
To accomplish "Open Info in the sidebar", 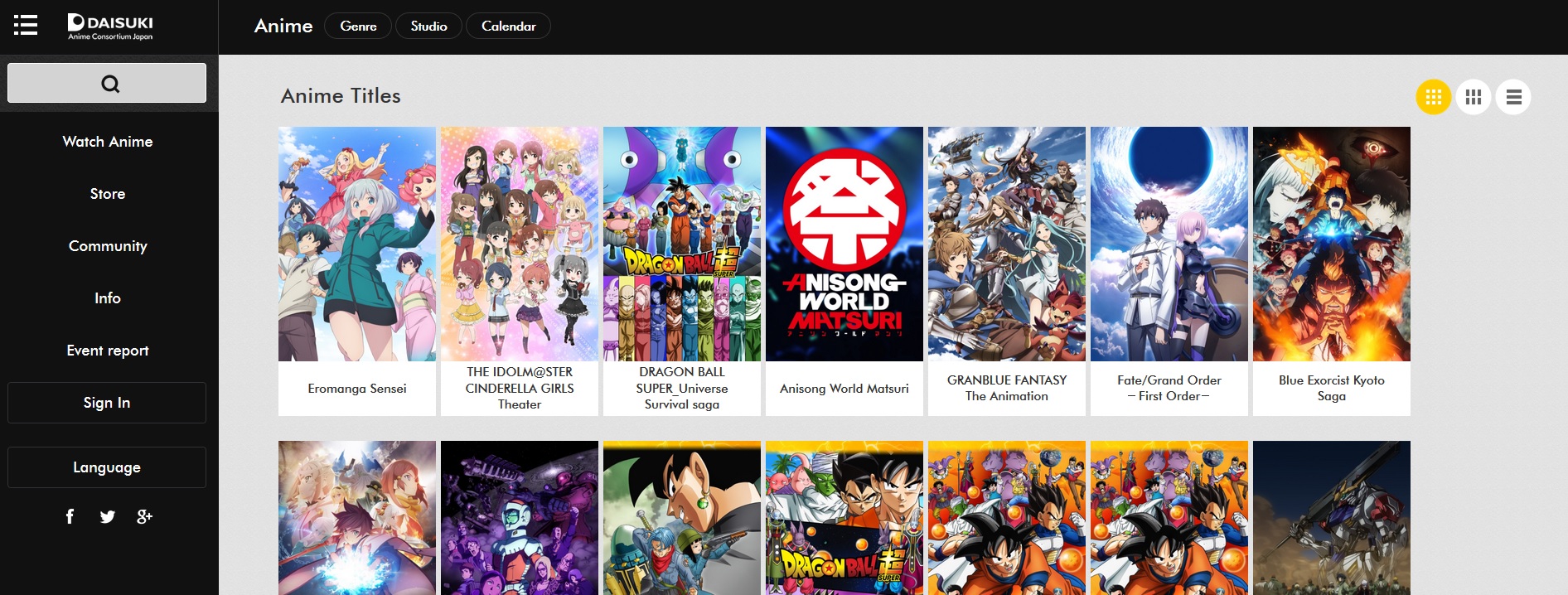I will (x=108, y=298).
